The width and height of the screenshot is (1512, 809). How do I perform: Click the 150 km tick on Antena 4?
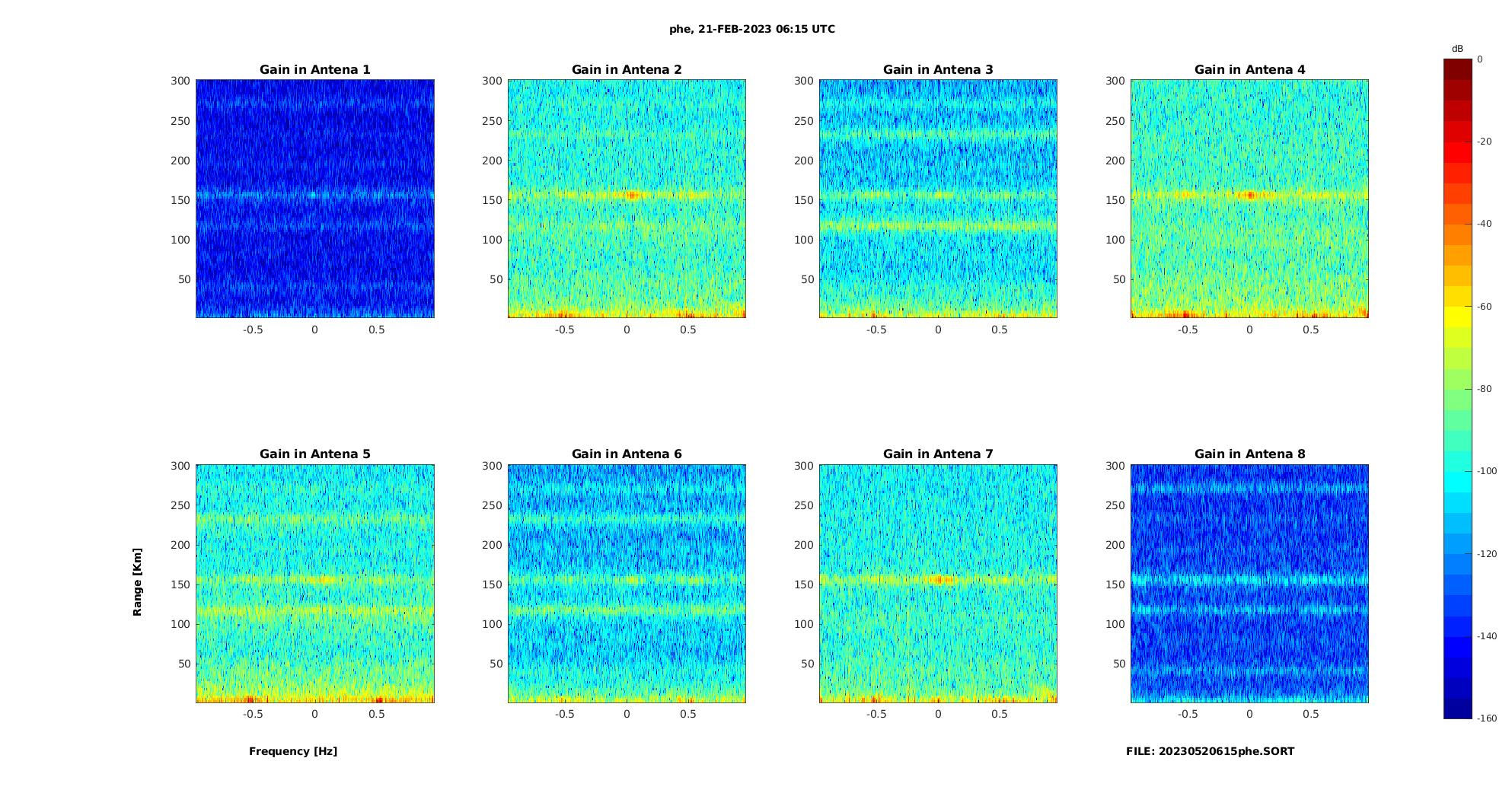(x=1115, y=200)
